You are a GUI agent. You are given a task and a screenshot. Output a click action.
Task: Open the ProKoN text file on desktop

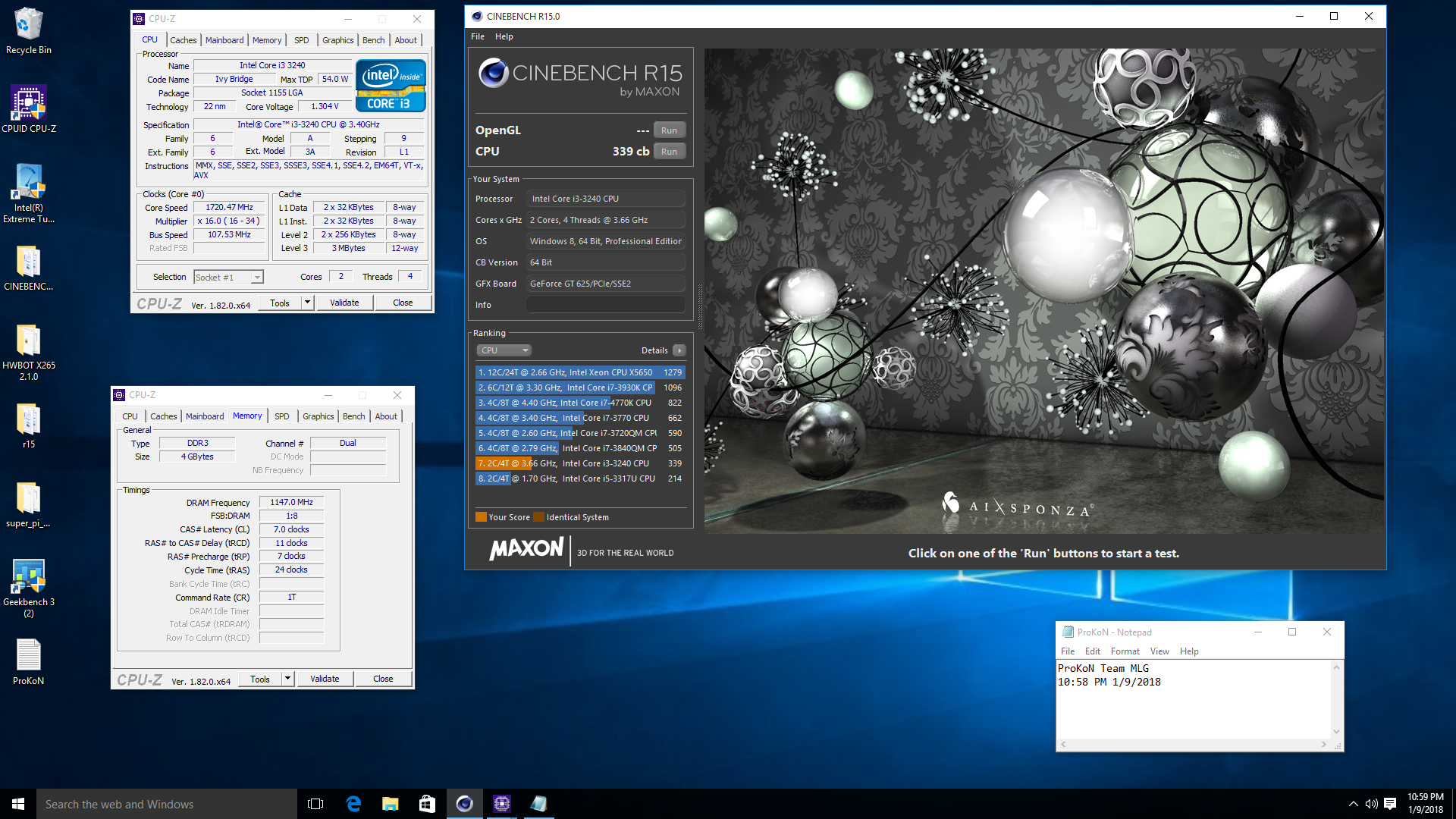tap(29, 662)
